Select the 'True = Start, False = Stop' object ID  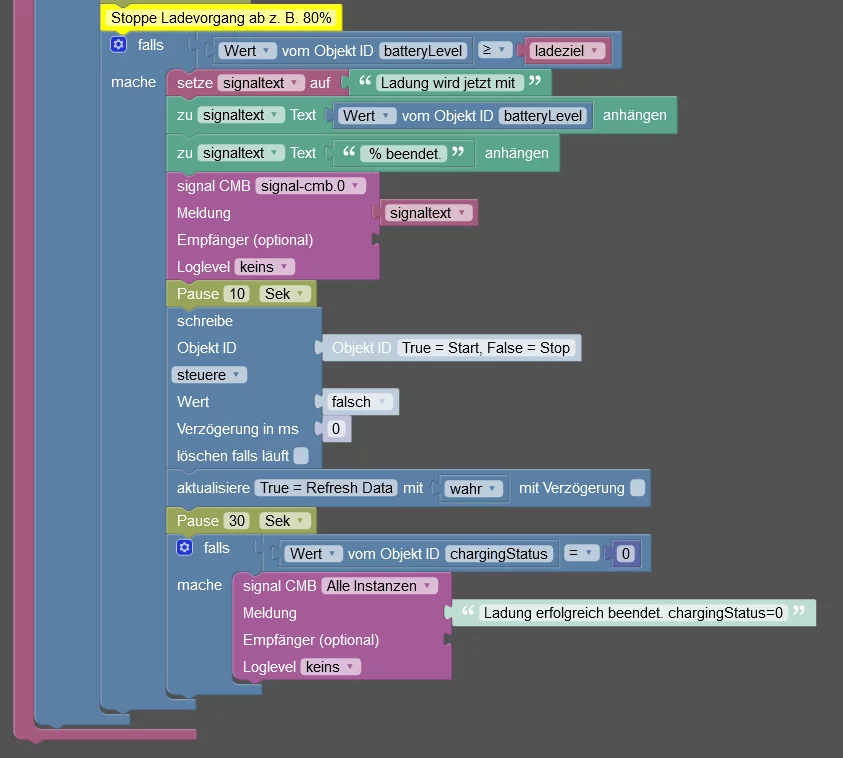[x=486, y=348]
